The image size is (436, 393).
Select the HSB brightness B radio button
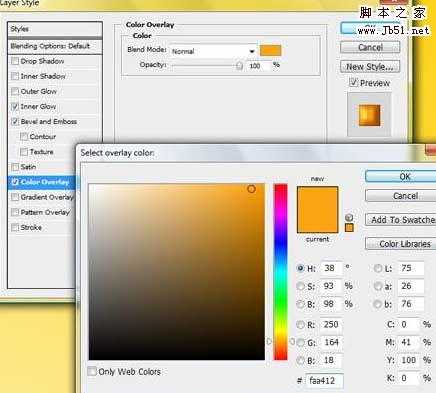click(300, 304)
